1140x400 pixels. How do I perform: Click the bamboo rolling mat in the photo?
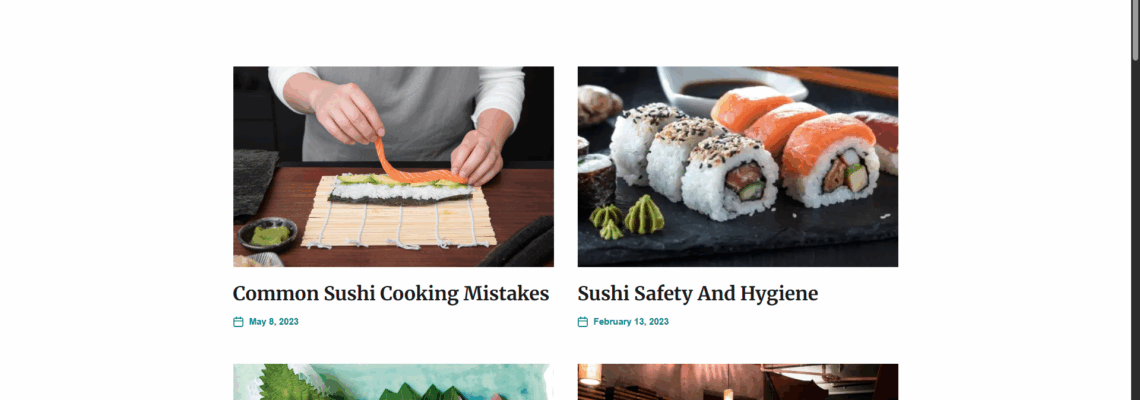point(398,220)
